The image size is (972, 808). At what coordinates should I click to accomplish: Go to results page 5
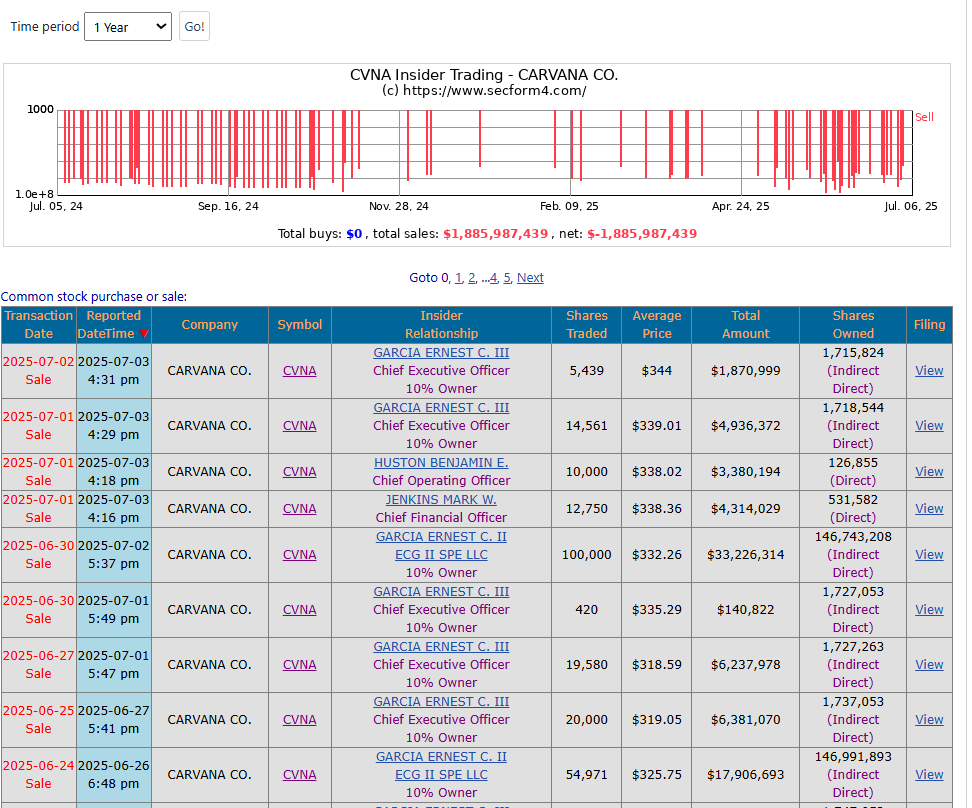click(507, 278)
